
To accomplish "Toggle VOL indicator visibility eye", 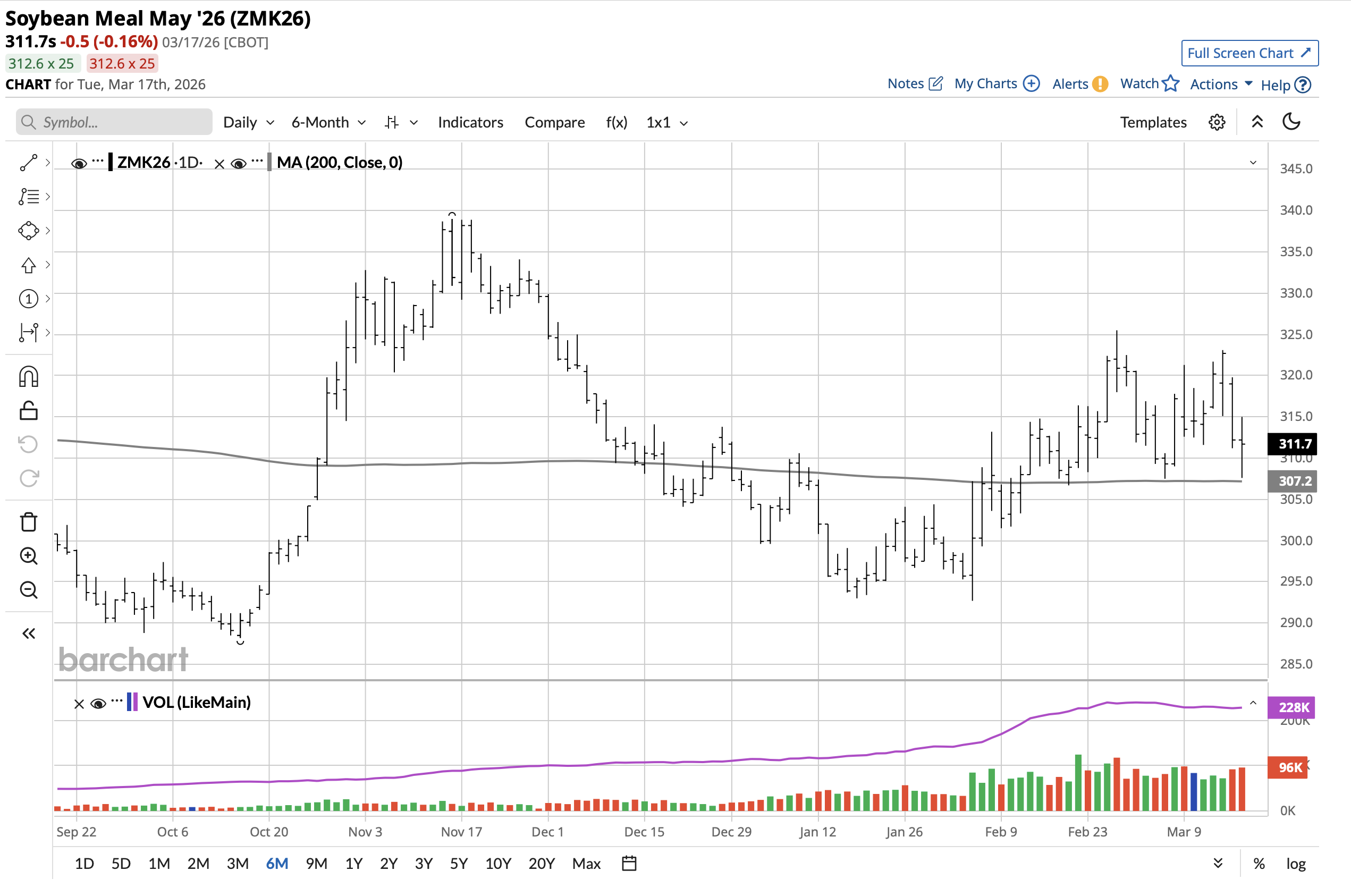I will [98, 704].
